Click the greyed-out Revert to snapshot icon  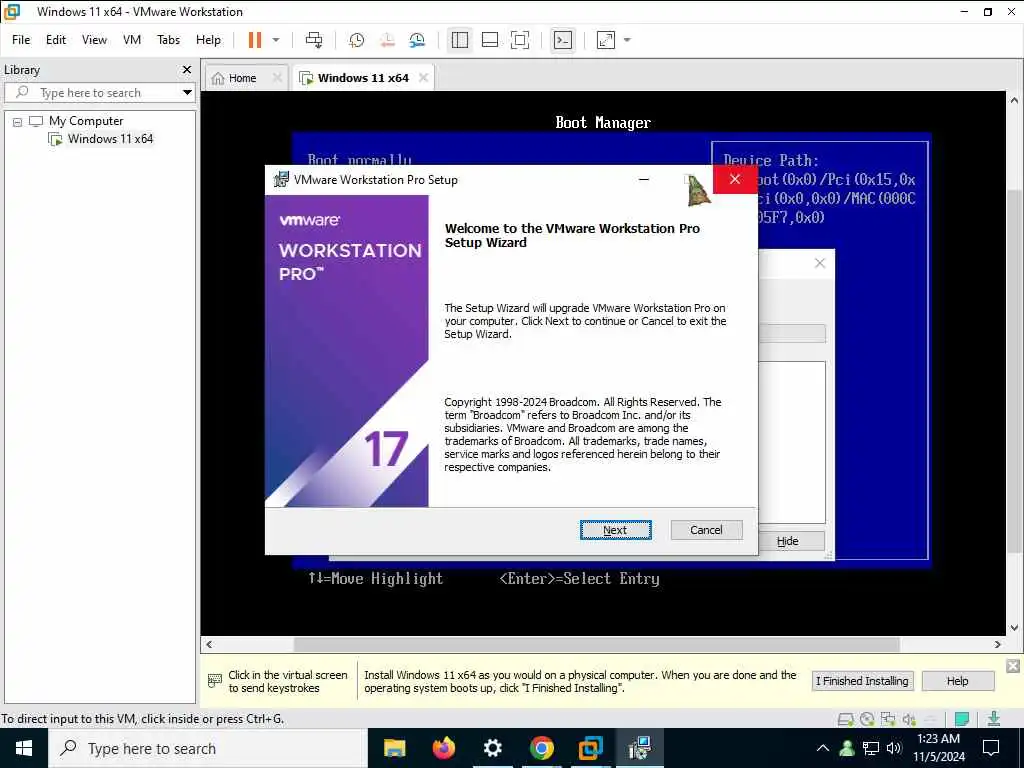point(387,40)
